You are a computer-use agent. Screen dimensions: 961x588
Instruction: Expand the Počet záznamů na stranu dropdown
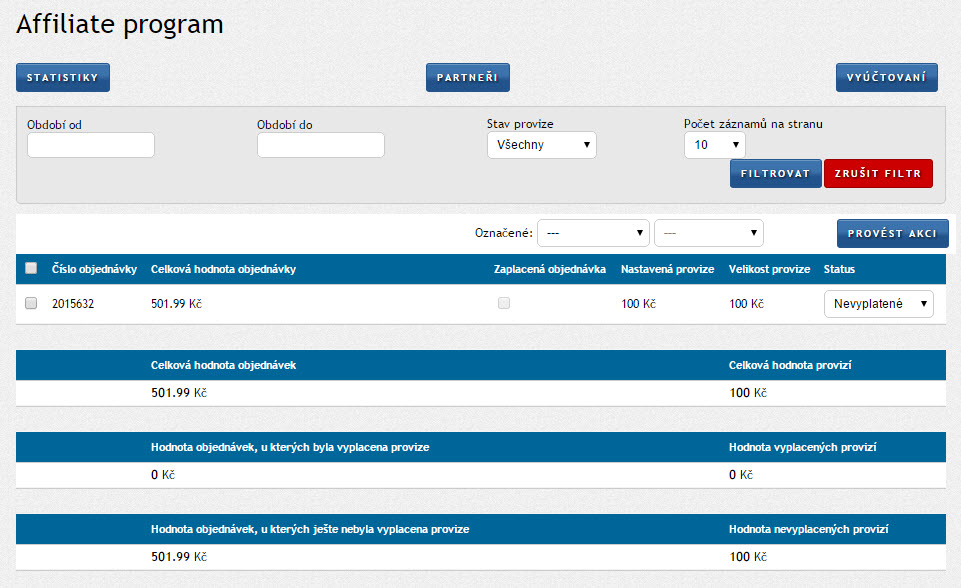714,145
